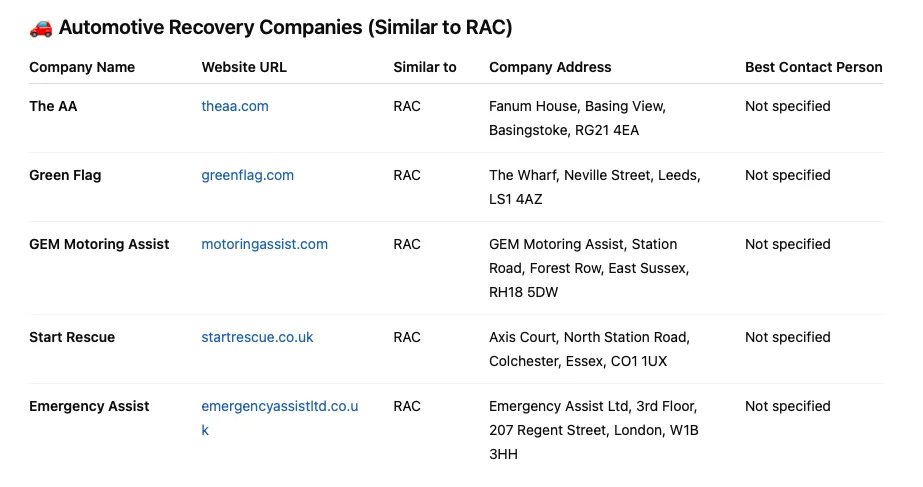
Task: Open the theaa.com link
Action: coord(235,106)
